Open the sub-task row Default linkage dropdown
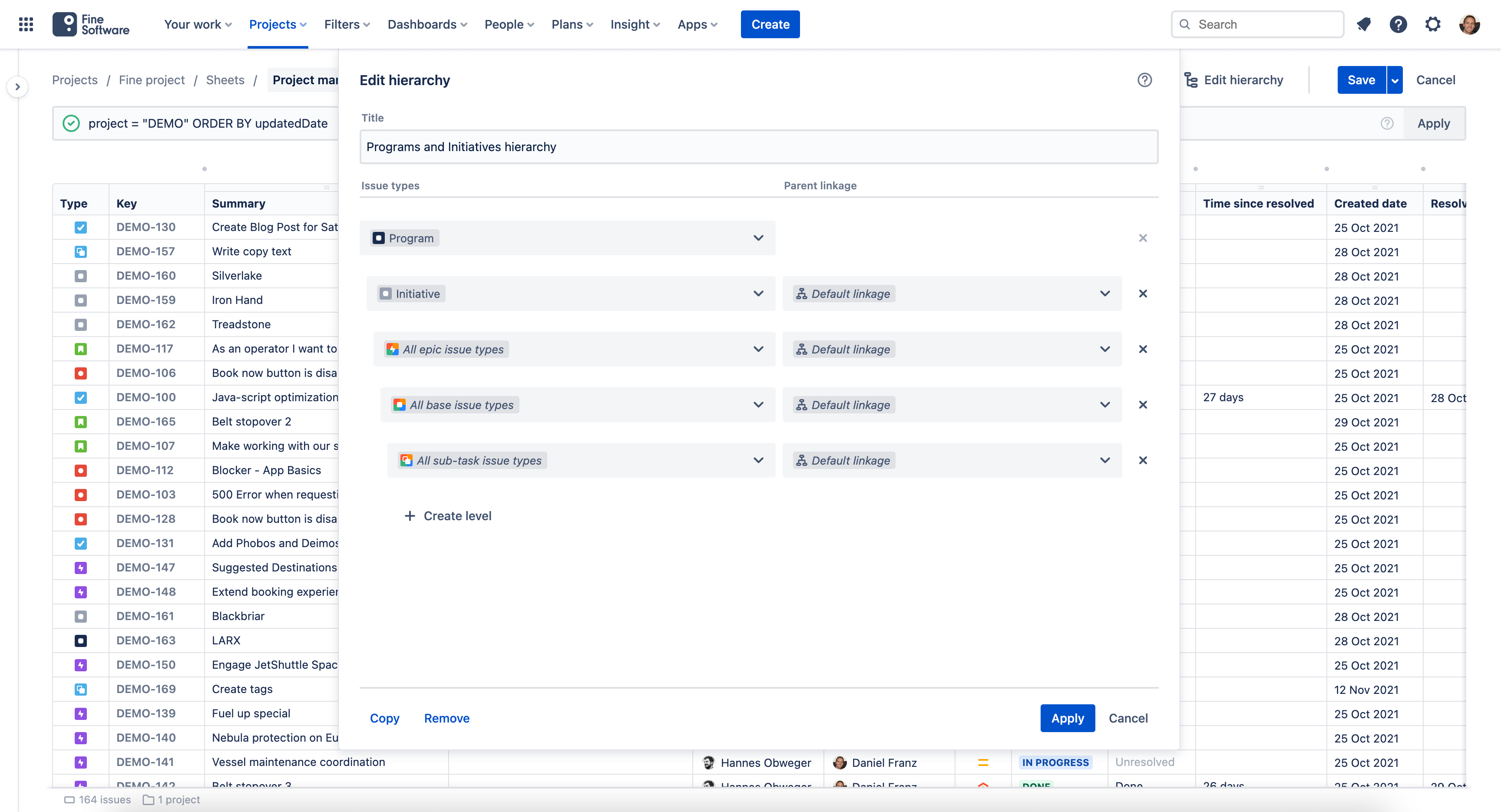Viewport: 1501px width, 812px height. coord(952,460)
